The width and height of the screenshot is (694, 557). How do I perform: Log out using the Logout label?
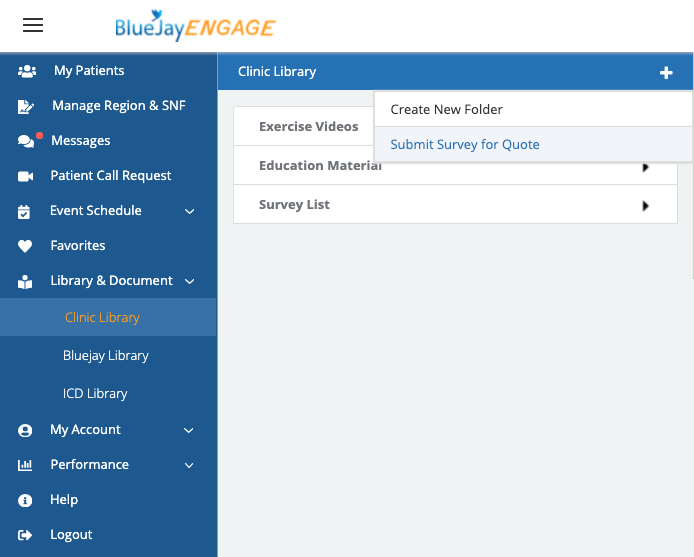[x=71, y=535]
